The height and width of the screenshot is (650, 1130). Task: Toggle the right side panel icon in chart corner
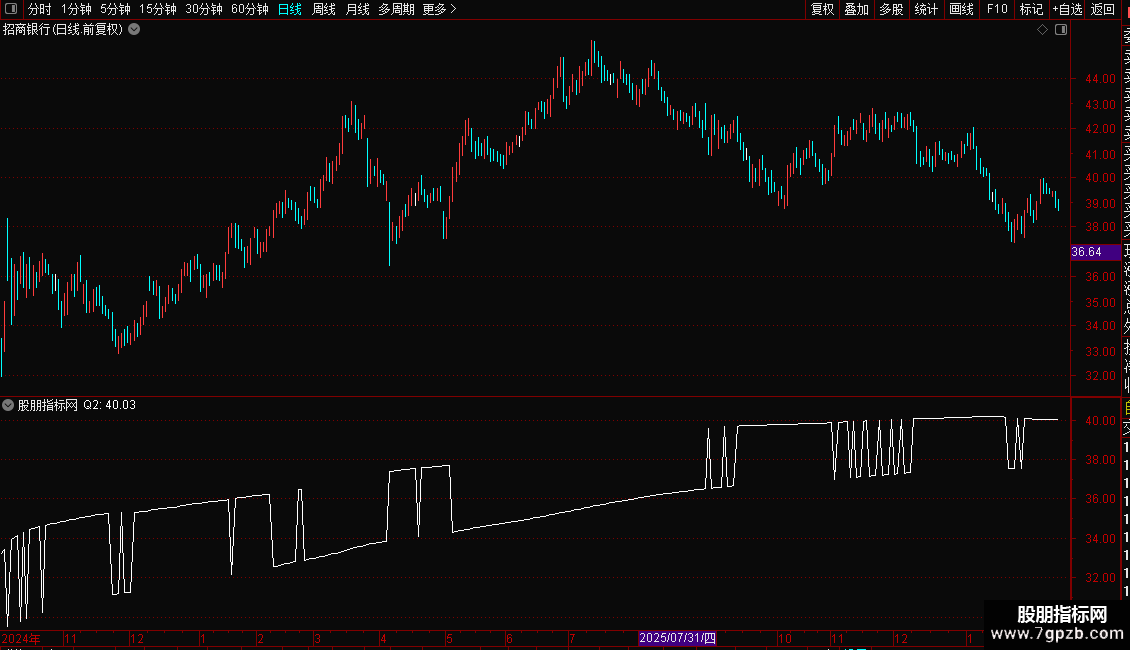(x=1061, y=30)
